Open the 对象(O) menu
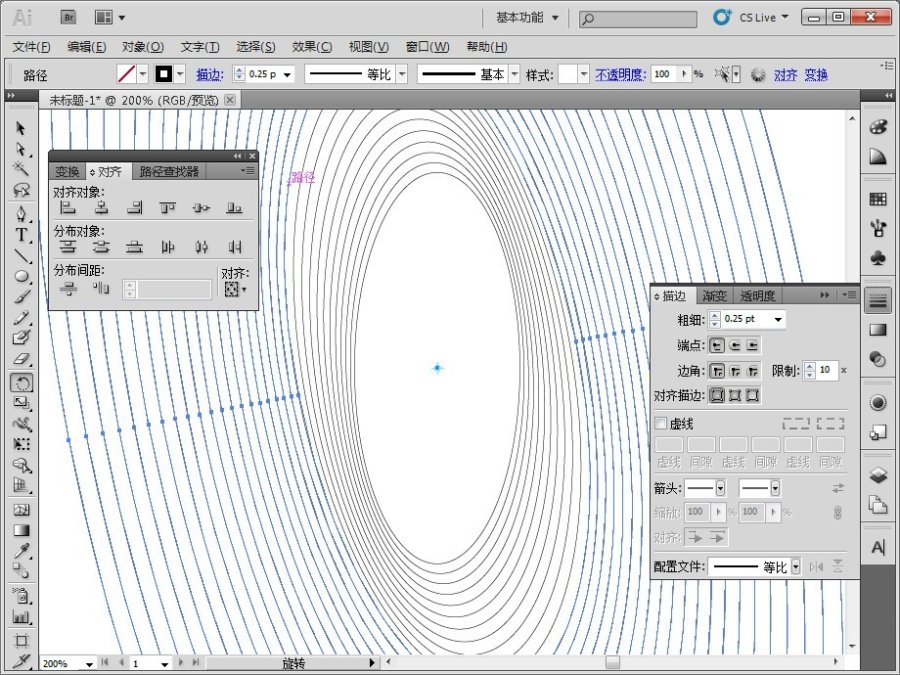 142,46
